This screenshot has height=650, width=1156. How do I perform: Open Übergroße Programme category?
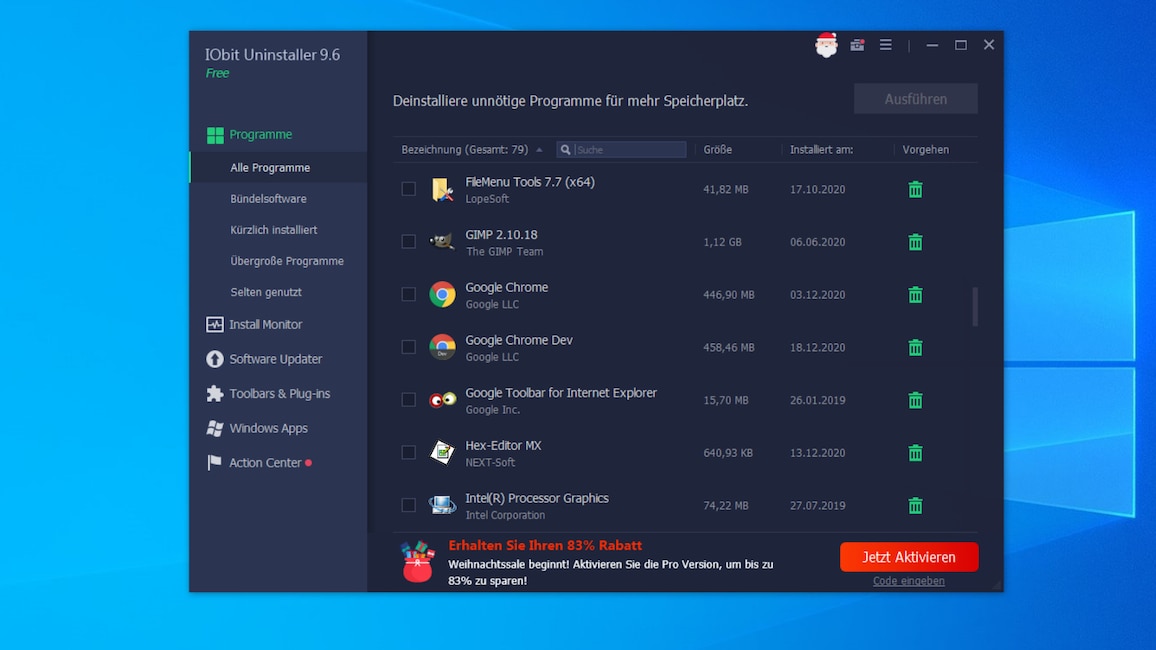pos(287,261)
